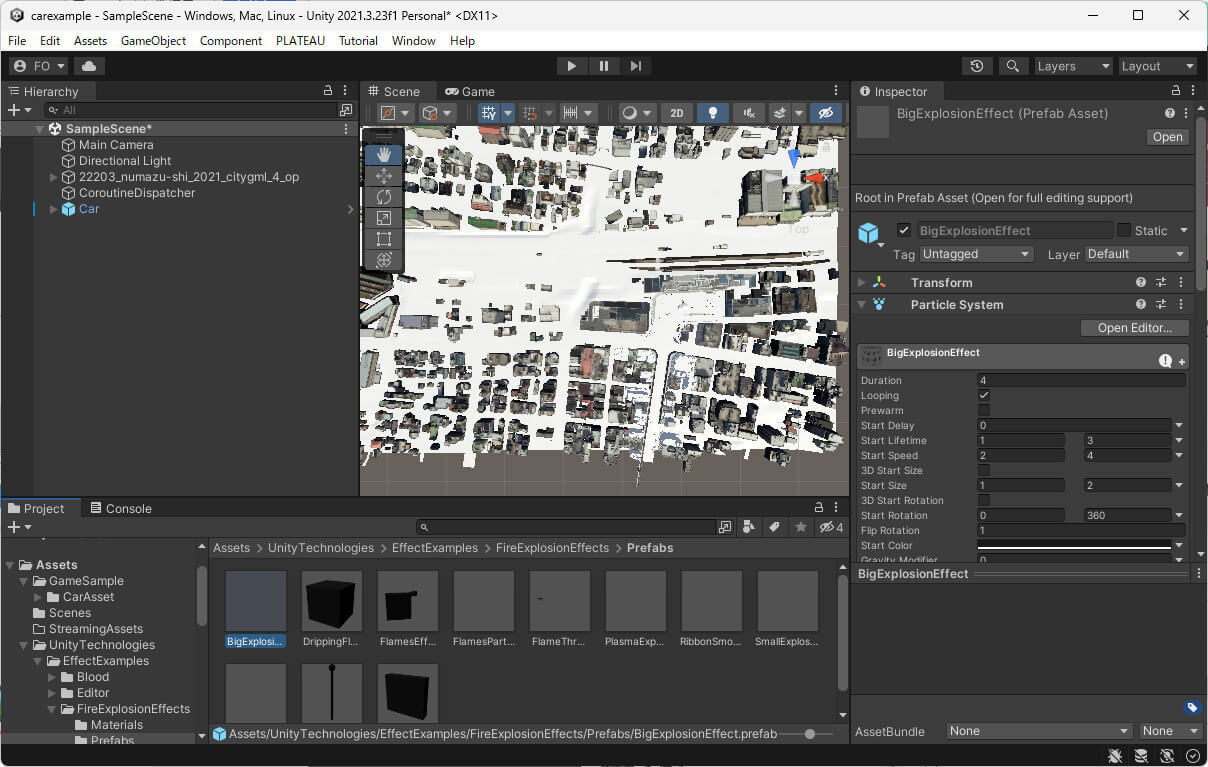Toggle the Prewarm checkbox

pyautogui.click(x=984, y=411)
